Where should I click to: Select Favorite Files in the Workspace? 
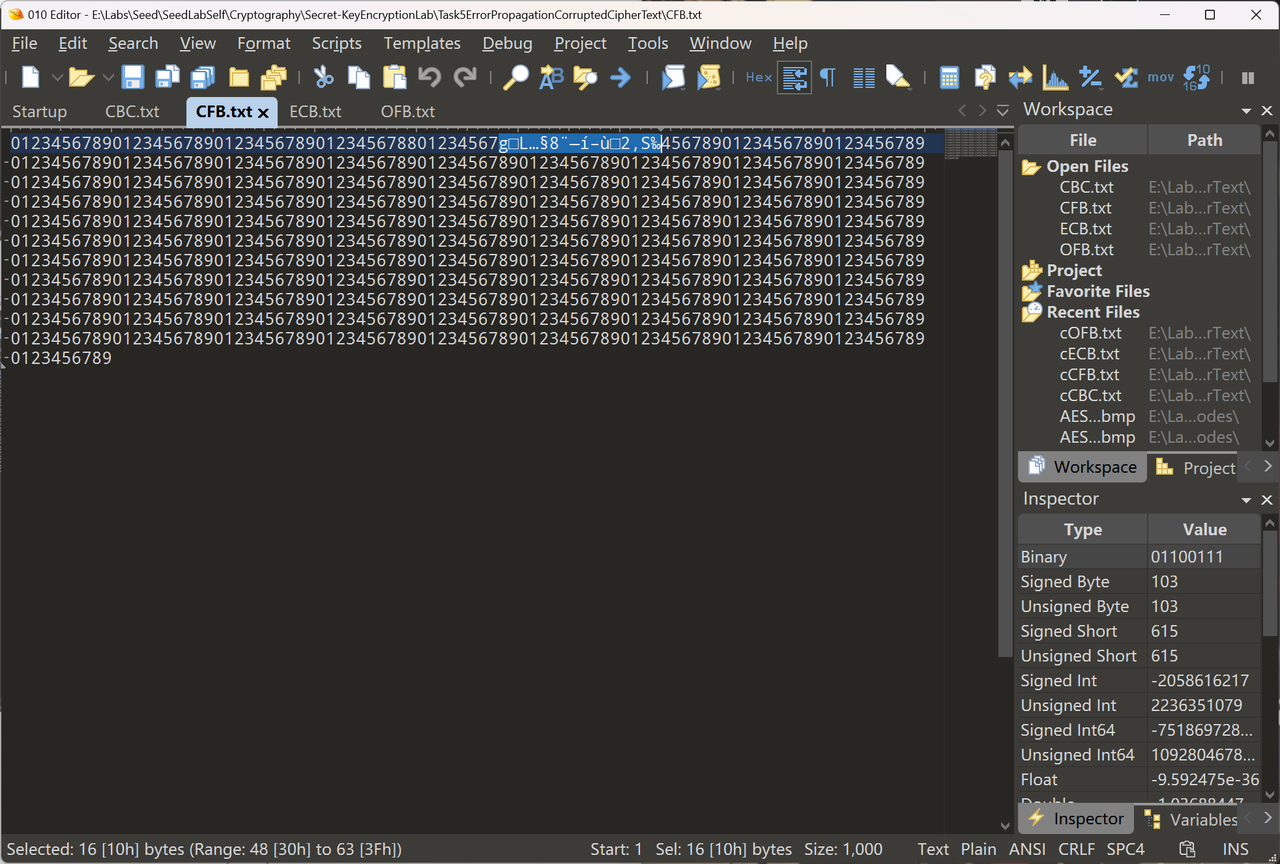point(1098,291)
